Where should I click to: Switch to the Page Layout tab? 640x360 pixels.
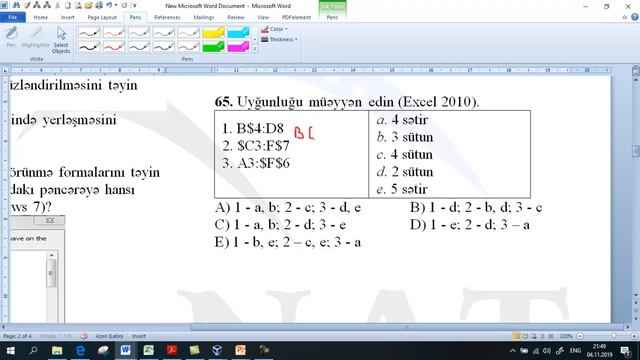pos(102,18)
